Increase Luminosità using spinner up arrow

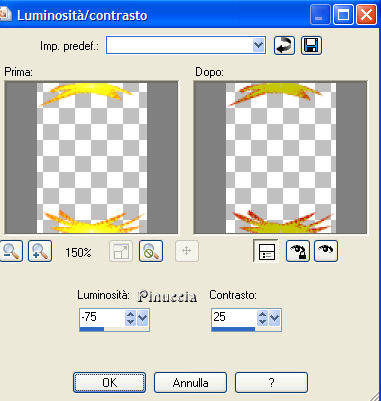point(130,314)
